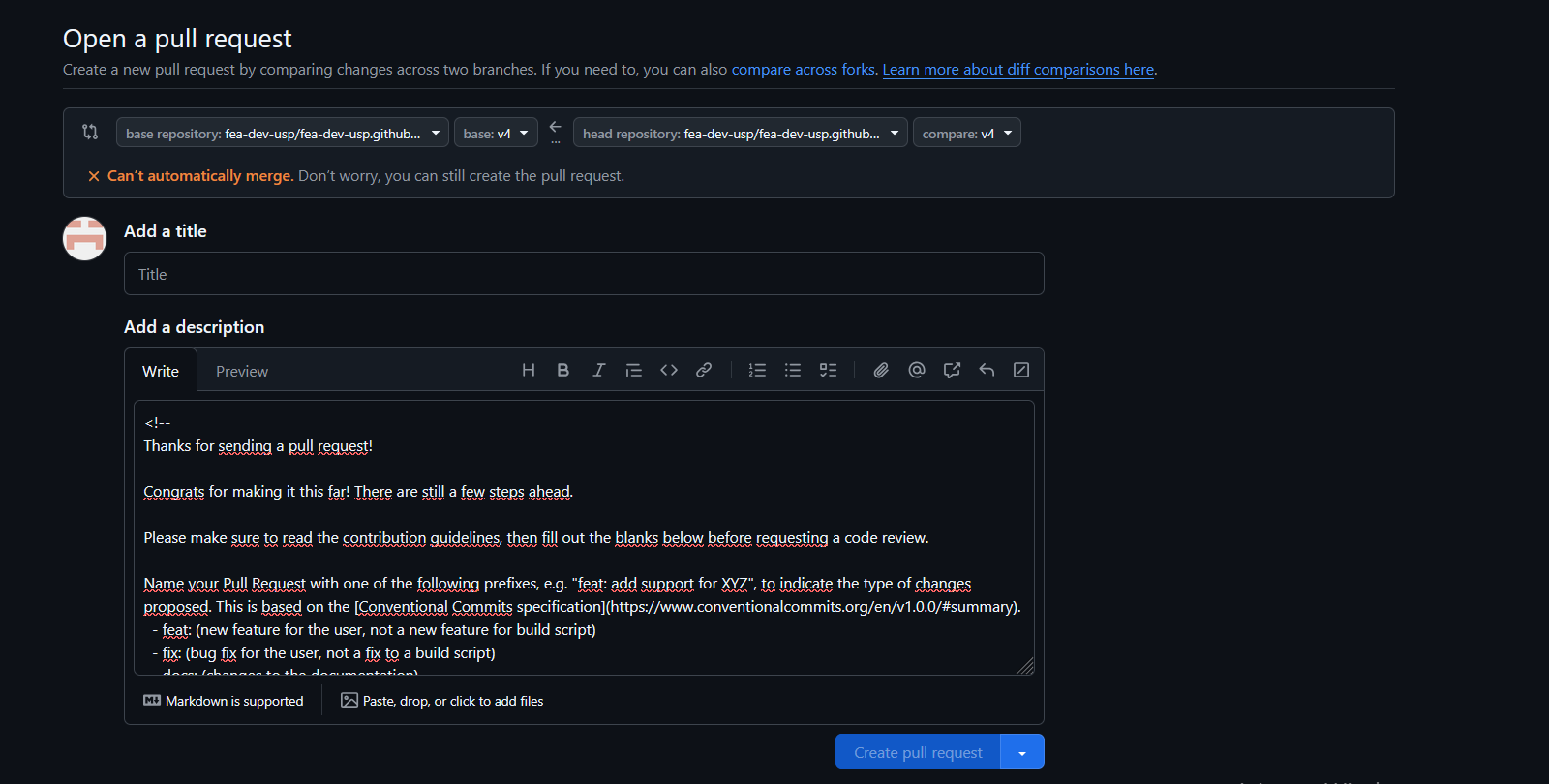Viewport: 1549px width, 784px height.
Task: Open the base repository dropdown
Action: coord(282,133)
